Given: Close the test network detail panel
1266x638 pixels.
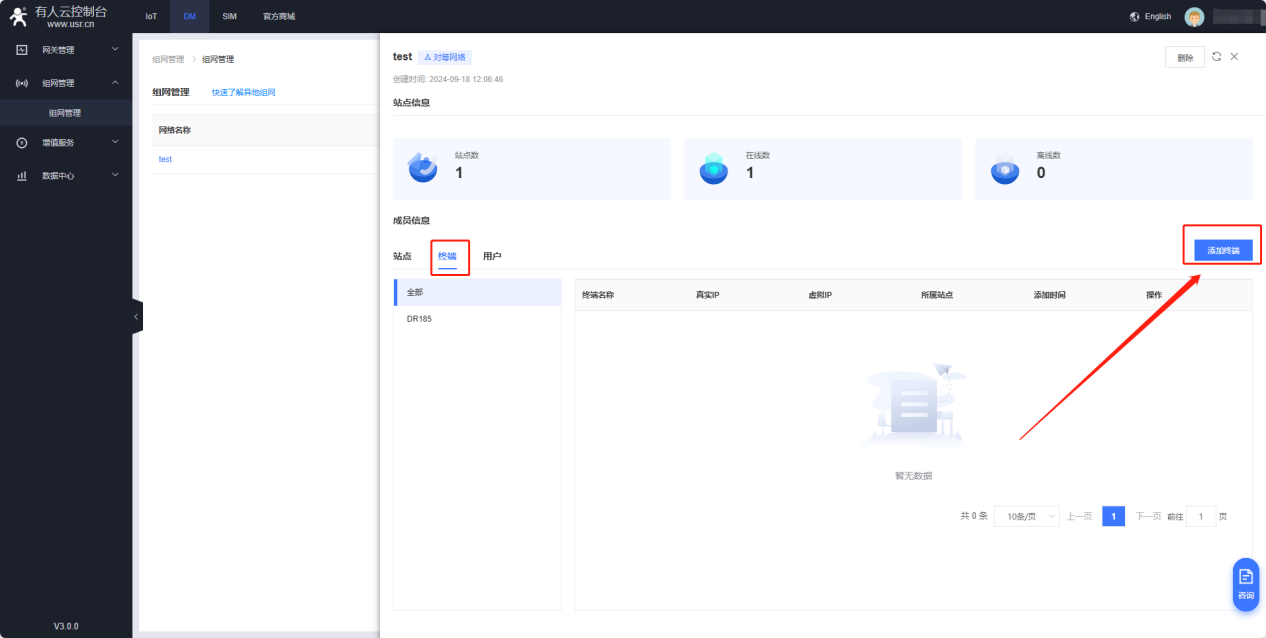Looking at the screenshot, I should pos(1234,57).
